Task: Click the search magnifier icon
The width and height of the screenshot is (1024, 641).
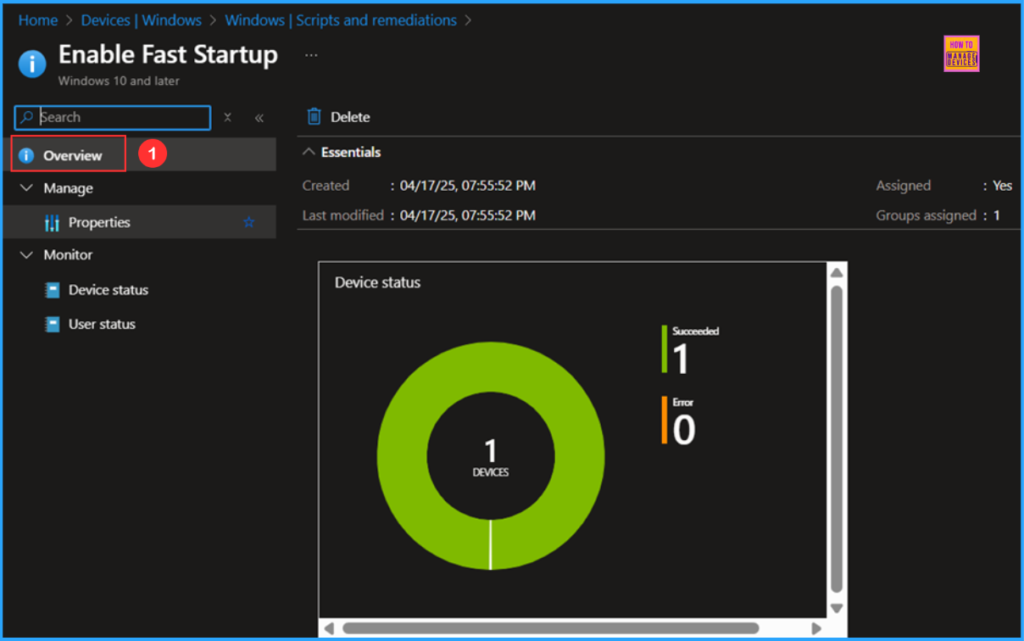Action: (26, 117)
